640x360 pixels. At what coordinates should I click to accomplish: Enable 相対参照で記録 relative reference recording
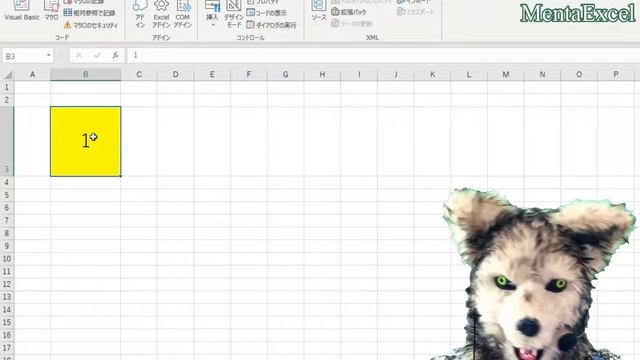tap(89, 13)
